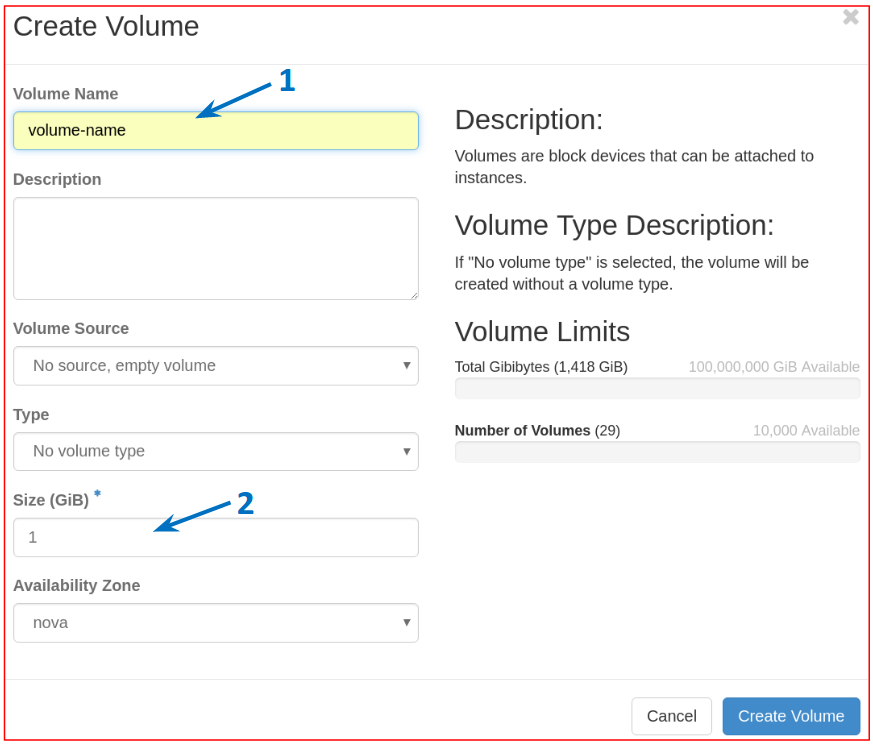Click the blue annotation number 1

[287, 81]
